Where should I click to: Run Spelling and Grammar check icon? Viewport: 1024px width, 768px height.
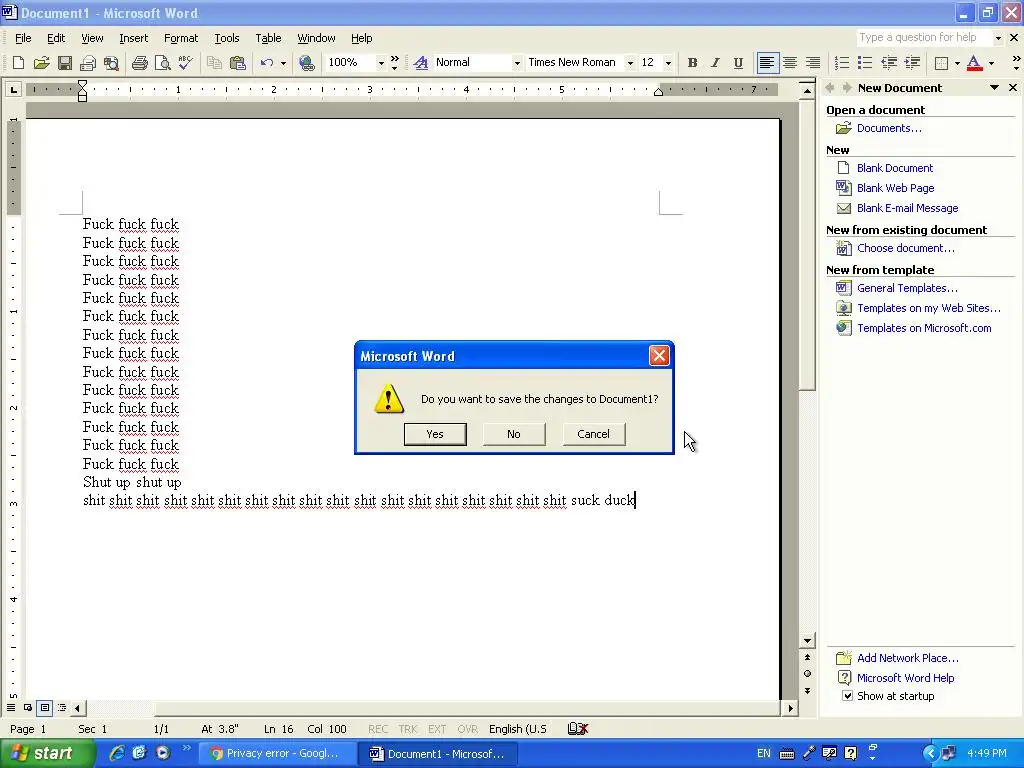coord(185,63)
